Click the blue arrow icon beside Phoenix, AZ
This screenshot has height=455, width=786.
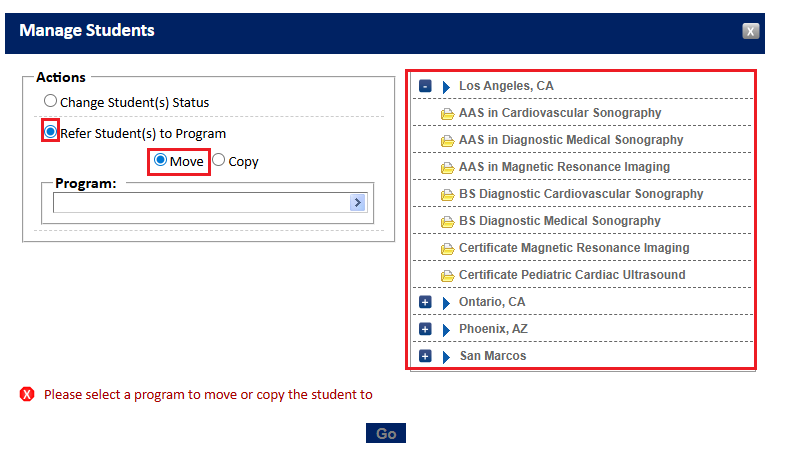446,330
